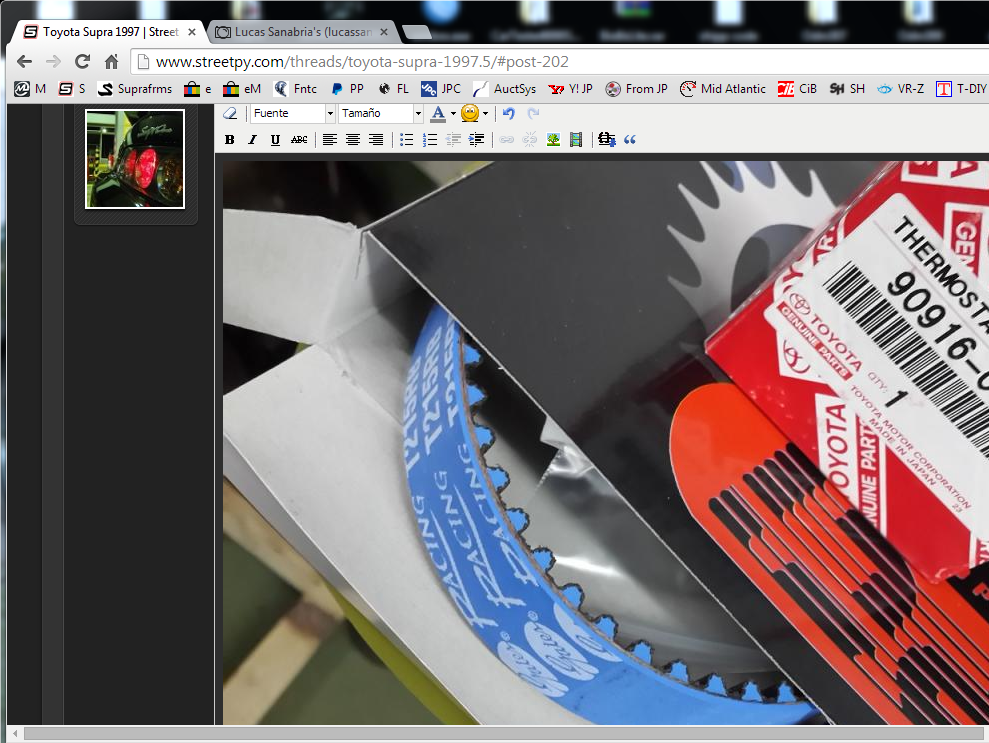Open the PP PayPal bookmark
The height and width of the screenshot is (743, 989).
tap(347, 89)
